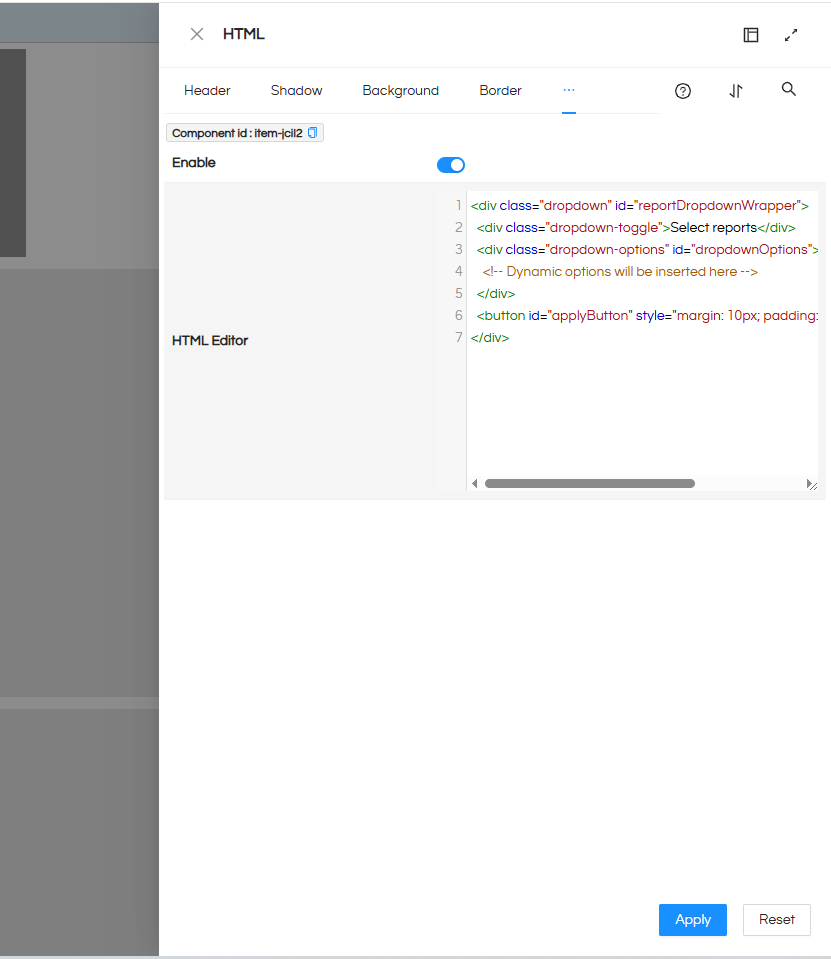Click the HTML panel title
This screenshot has width=831, height=959.
[x=243, y=34]
